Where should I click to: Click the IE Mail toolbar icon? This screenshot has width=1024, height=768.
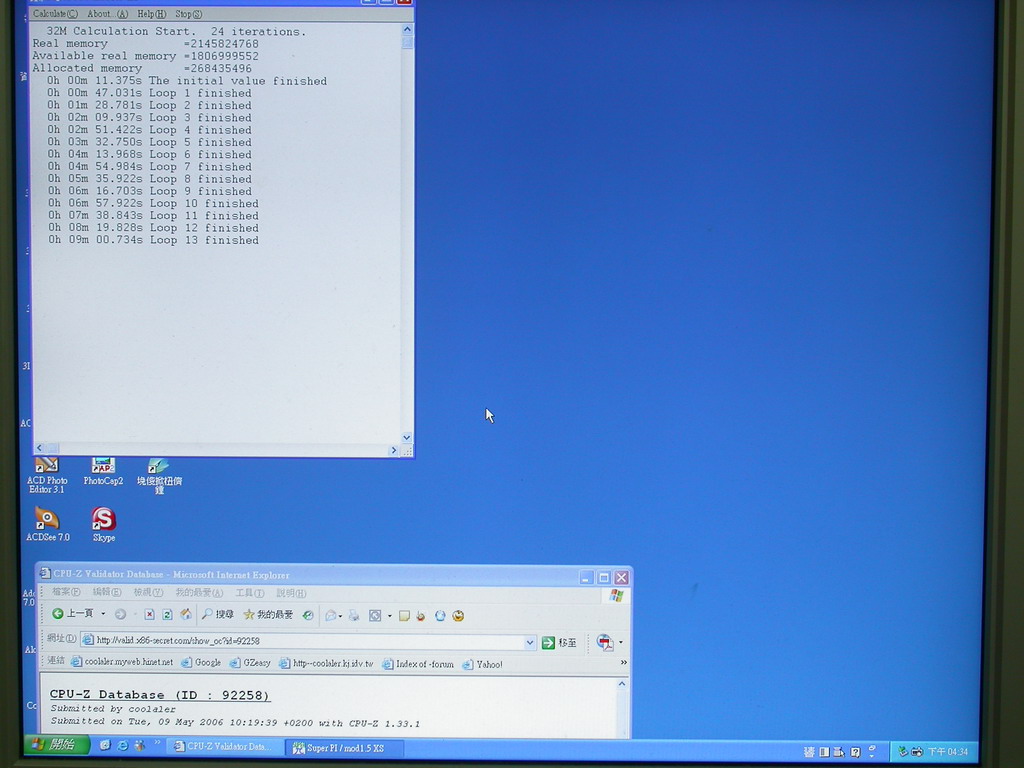coord(332,615)
